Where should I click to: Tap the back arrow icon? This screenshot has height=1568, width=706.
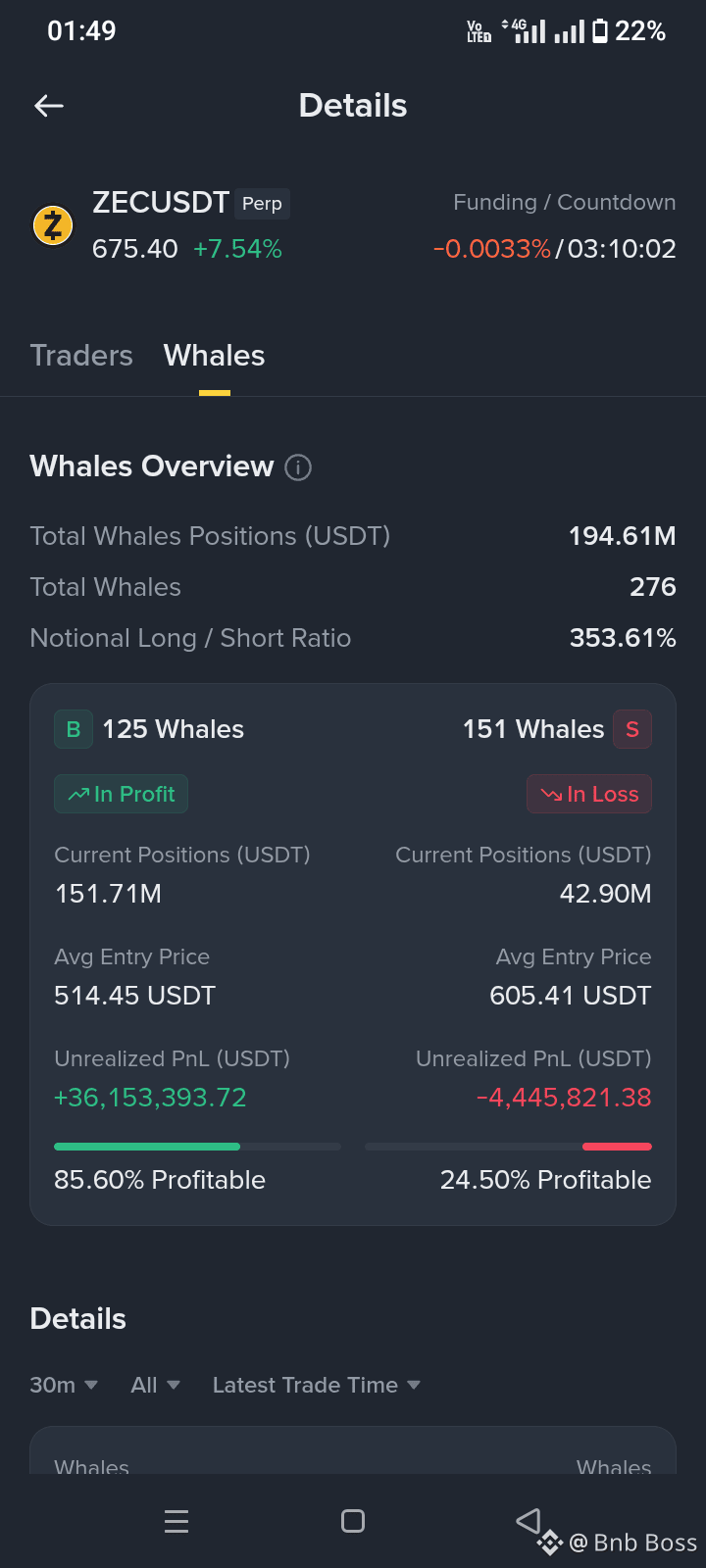[49, 106]
